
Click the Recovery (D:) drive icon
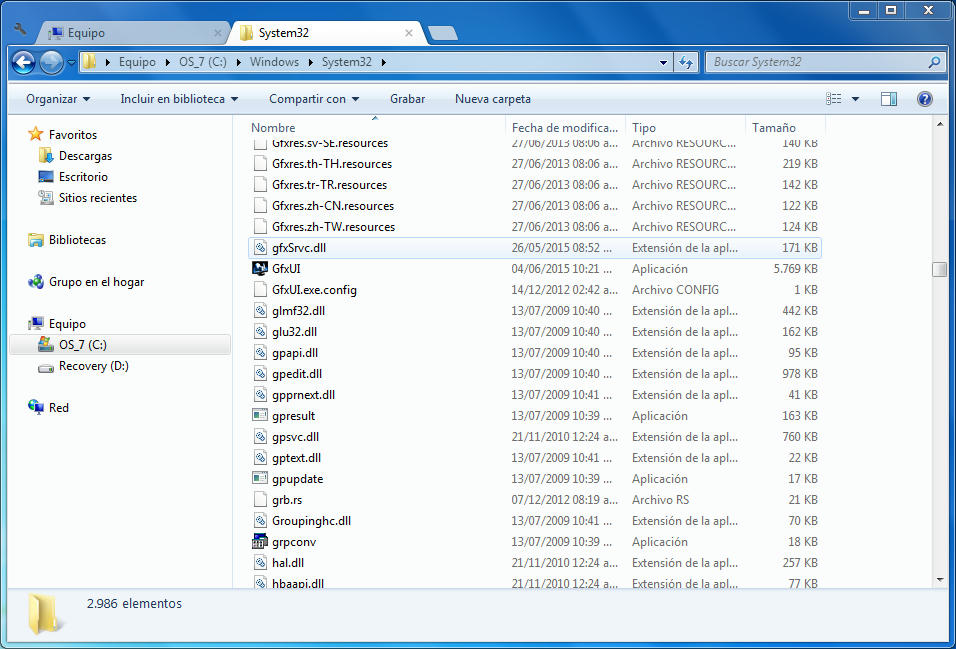[x=46, y=367]
